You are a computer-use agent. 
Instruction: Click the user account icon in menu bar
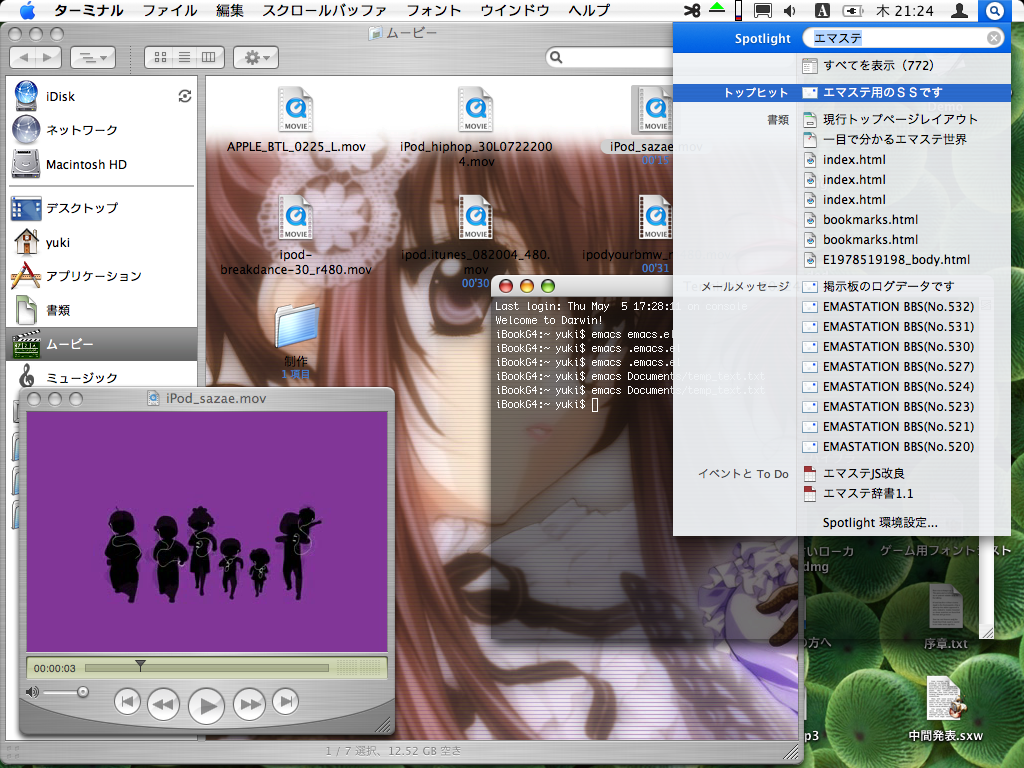[x=959, y=10]
